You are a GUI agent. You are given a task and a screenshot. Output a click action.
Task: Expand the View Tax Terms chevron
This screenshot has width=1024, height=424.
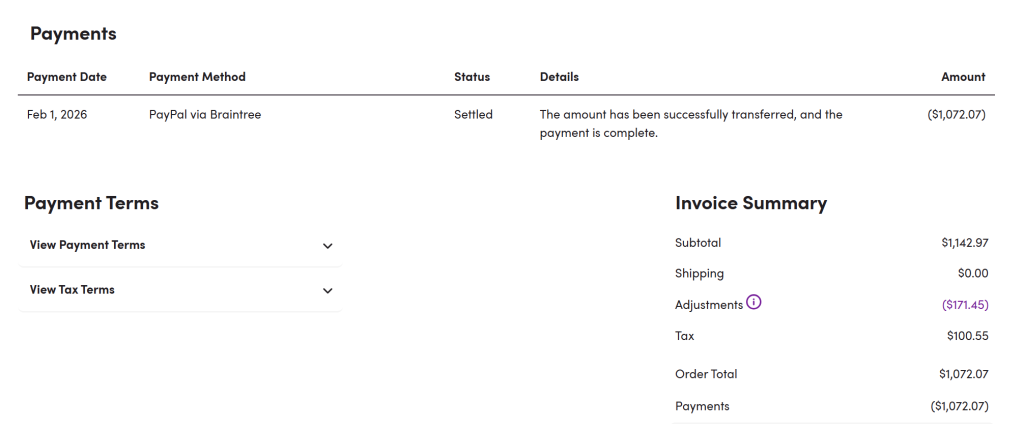point(328,291)
